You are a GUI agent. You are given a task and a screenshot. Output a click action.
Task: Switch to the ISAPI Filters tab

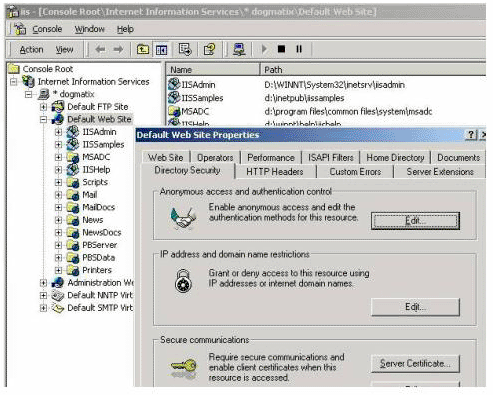tap(331, 157)
